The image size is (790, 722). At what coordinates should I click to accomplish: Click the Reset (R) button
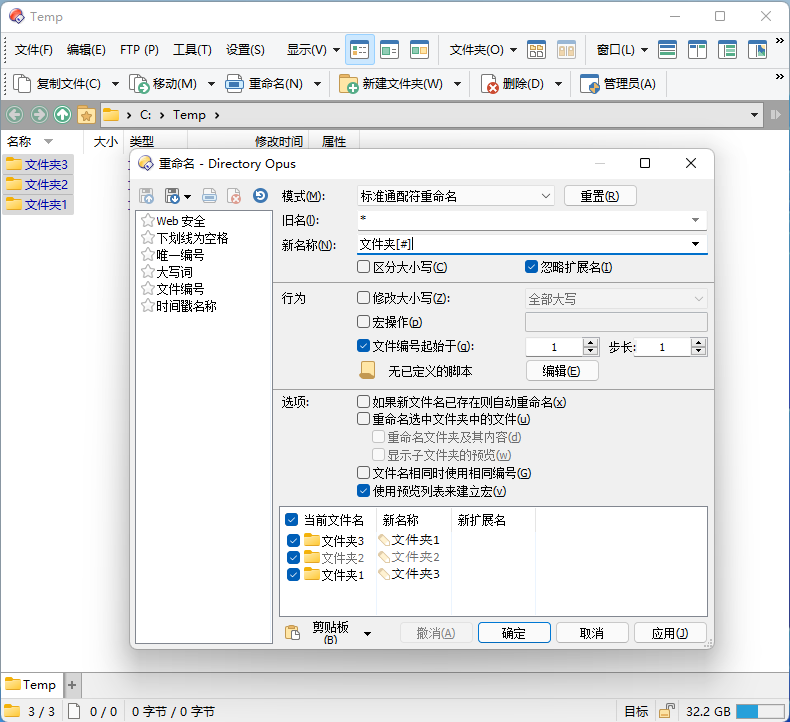(x=600, y=196)
